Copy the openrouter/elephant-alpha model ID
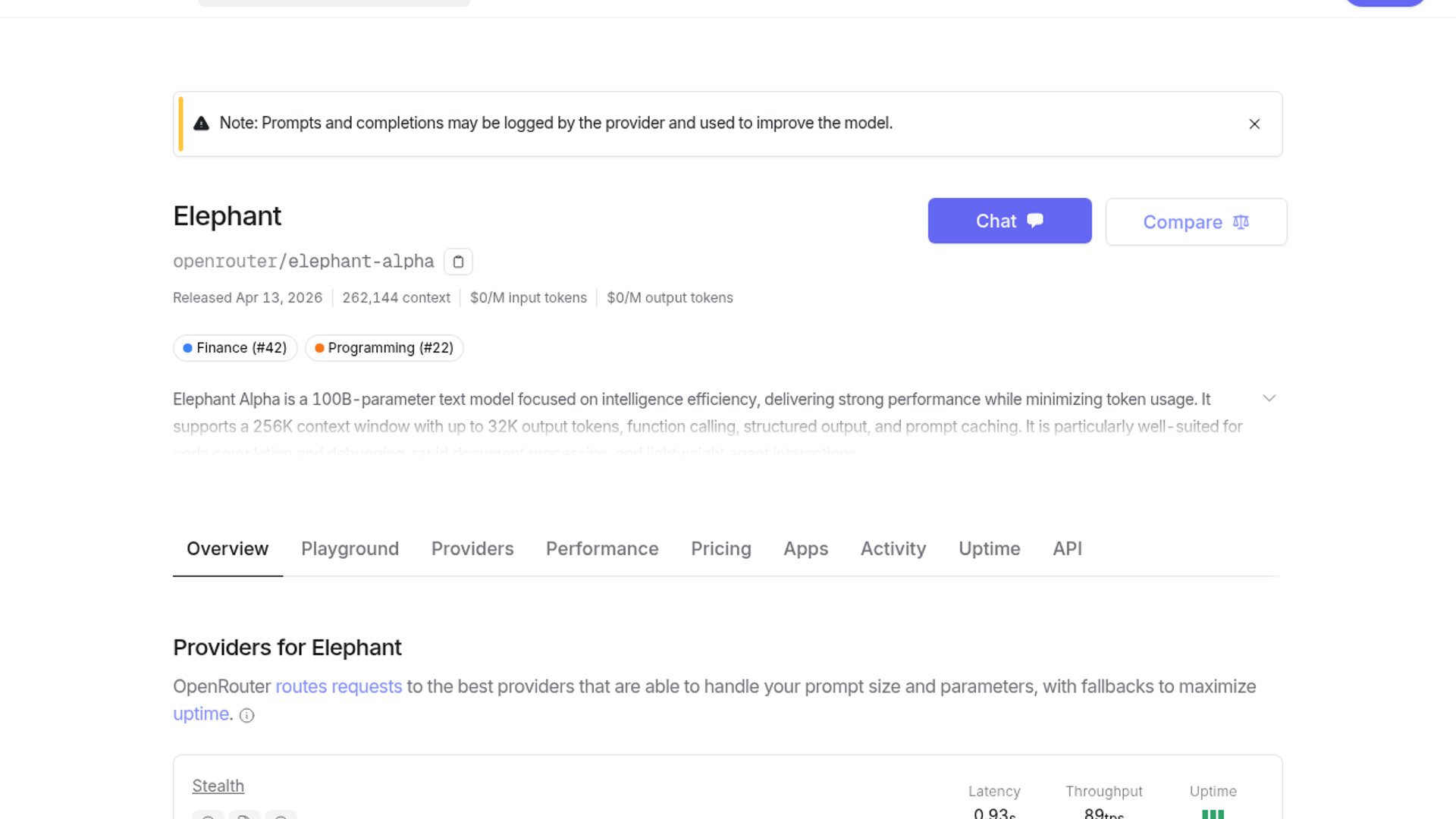Screen dimensions: 1456x819 (458, 262)
